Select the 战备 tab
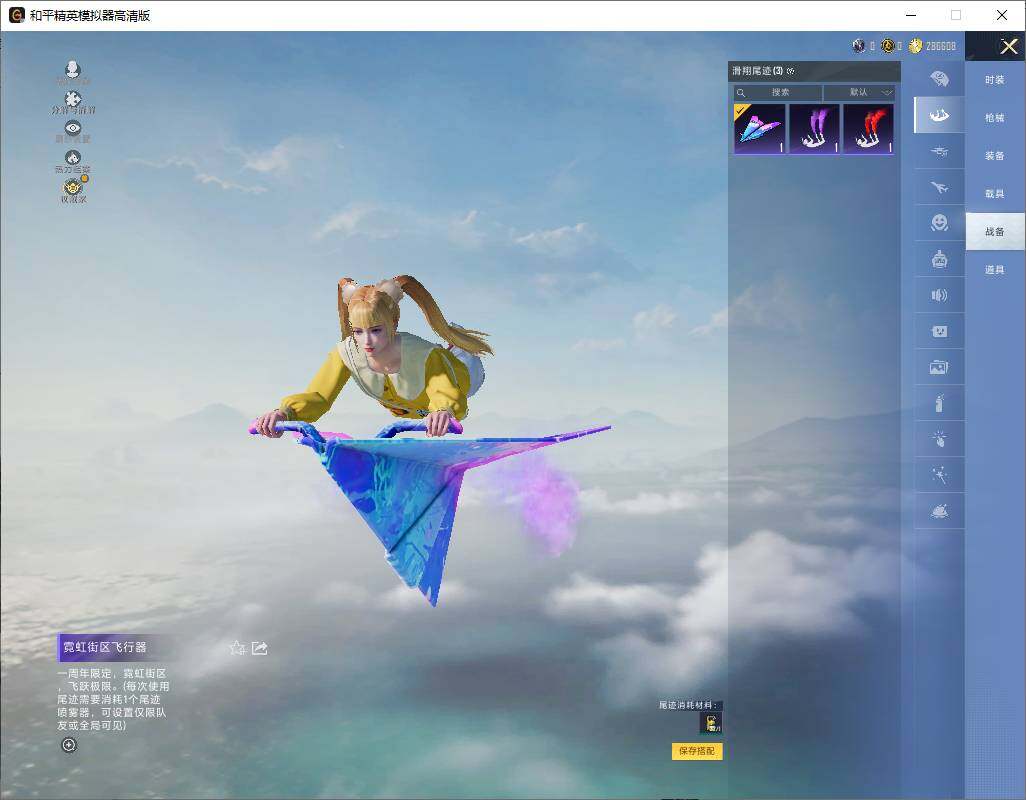Screen dimensions: 1026x800 (995, 232)
